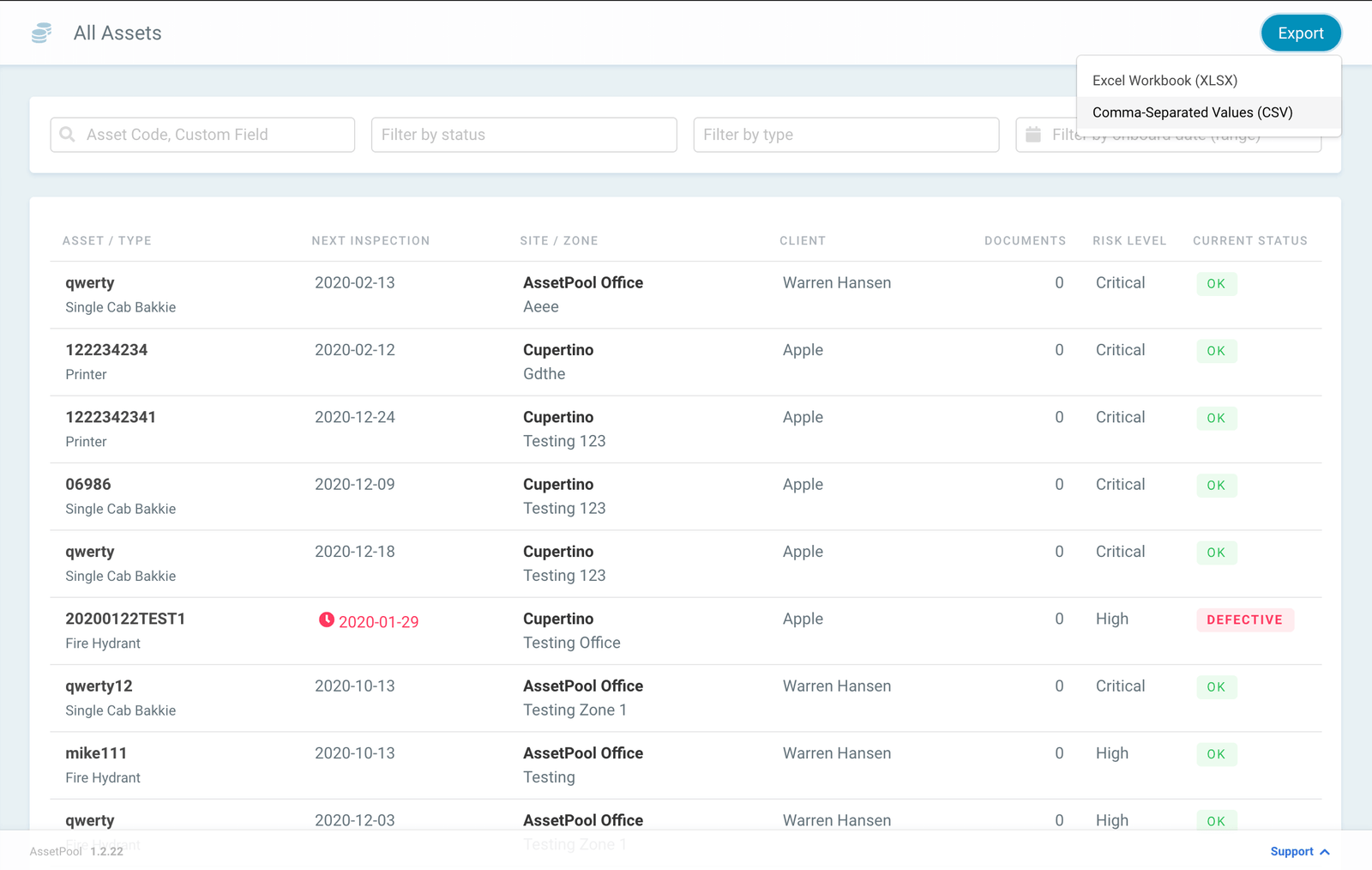Click inspection date 2020-02-13
Image resolution: width=1372 pixels, height=870 pixels.
tap(355, 283)
